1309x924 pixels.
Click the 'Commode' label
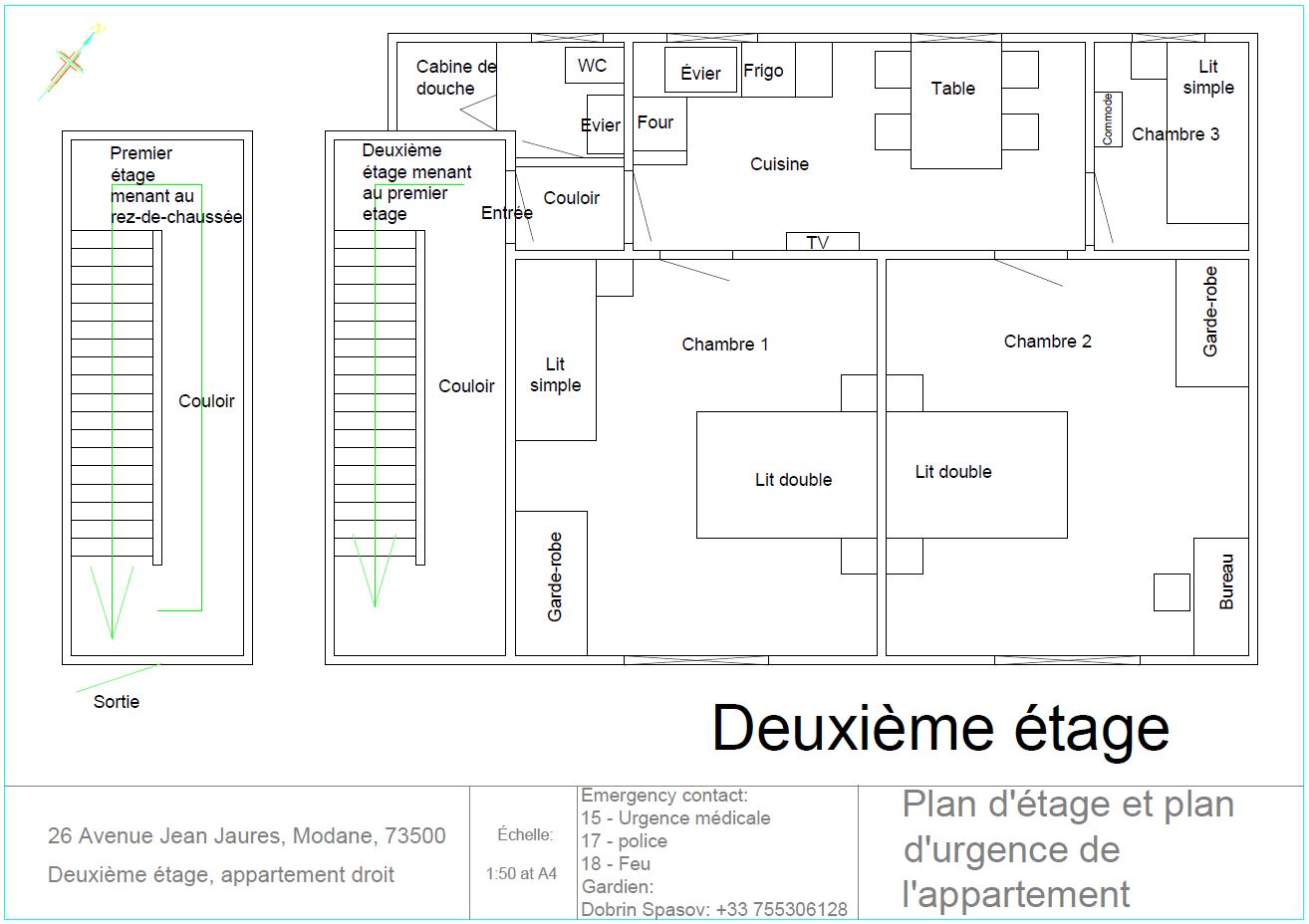(x=1107, y=119)
